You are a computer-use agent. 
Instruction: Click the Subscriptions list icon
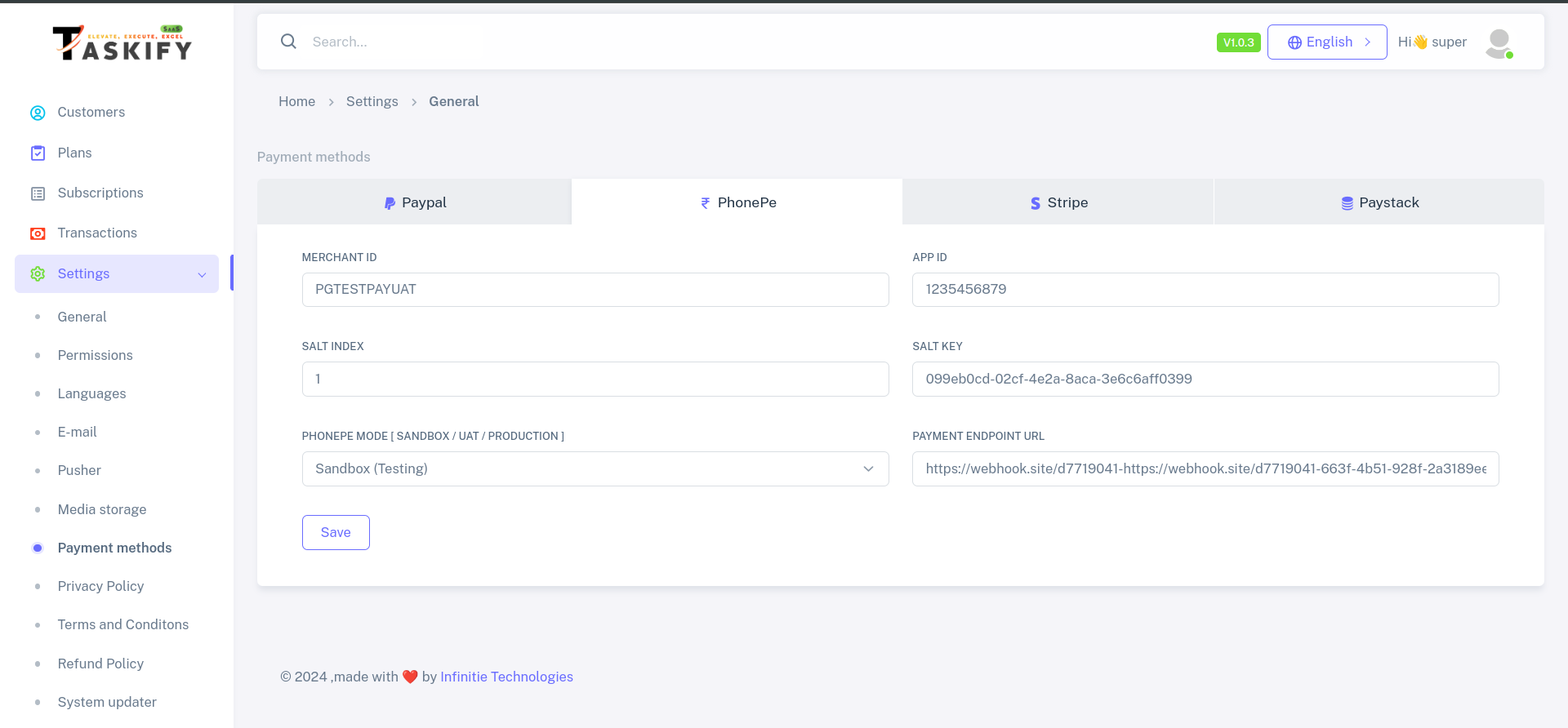click(38, 193)
